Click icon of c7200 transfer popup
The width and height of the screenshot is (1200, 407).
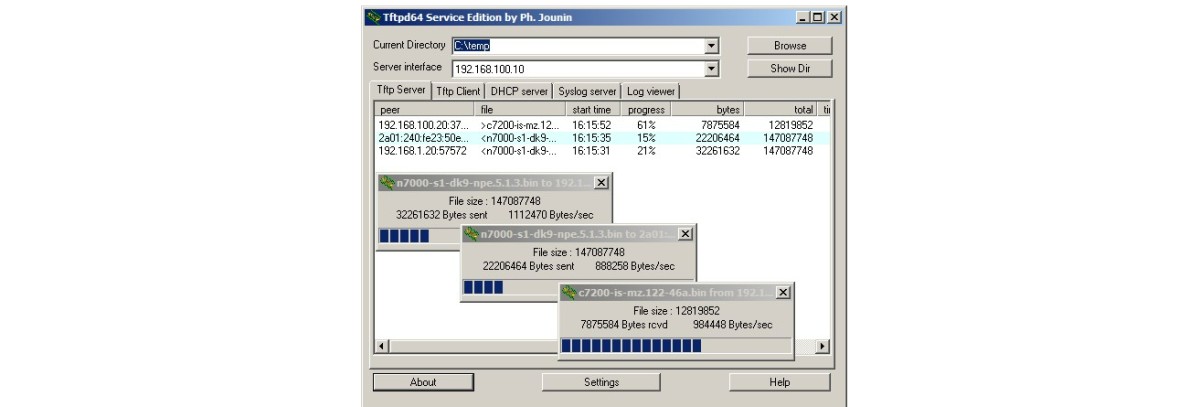[569, 292]
